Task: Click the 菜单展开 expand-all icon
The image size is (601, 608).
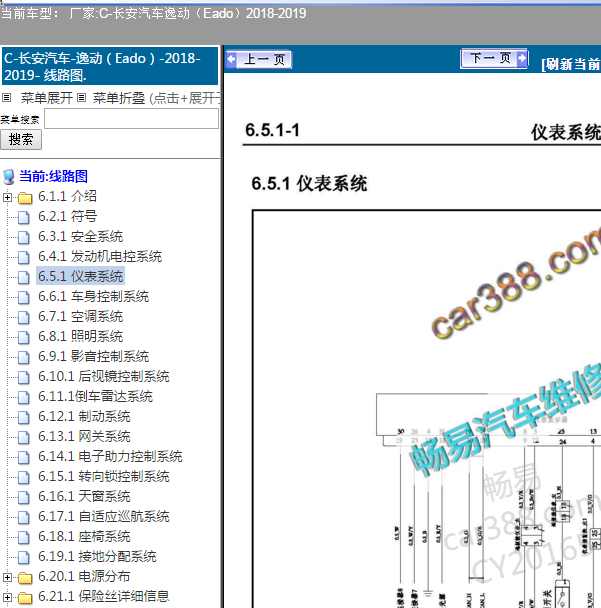Action: pos(7,97)
